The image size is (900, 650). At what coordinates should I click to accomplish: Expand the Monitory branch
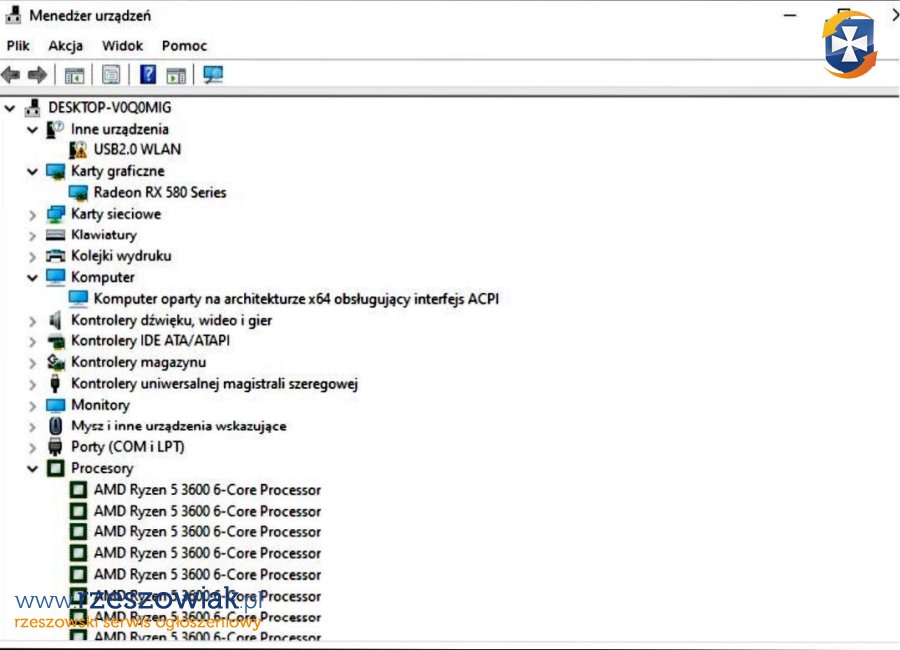pos(33,406)
